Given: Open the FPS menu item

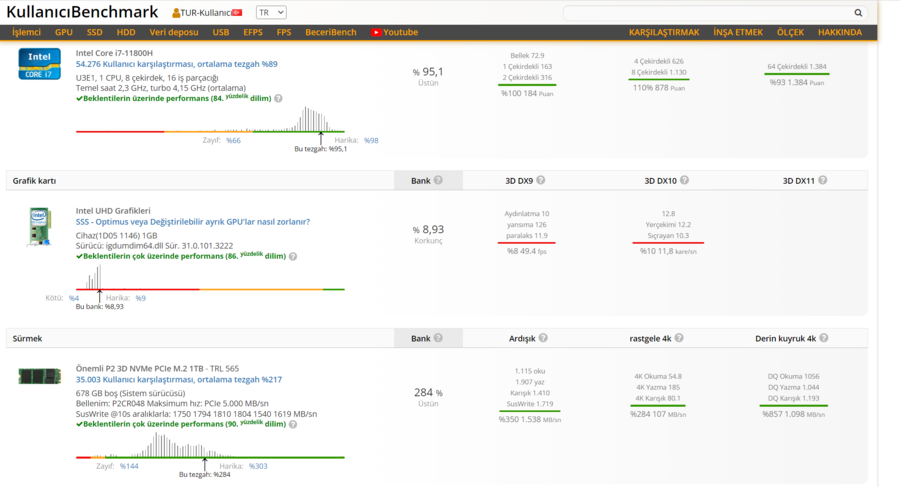Looking at the screenshot, I should pos(284,32).
